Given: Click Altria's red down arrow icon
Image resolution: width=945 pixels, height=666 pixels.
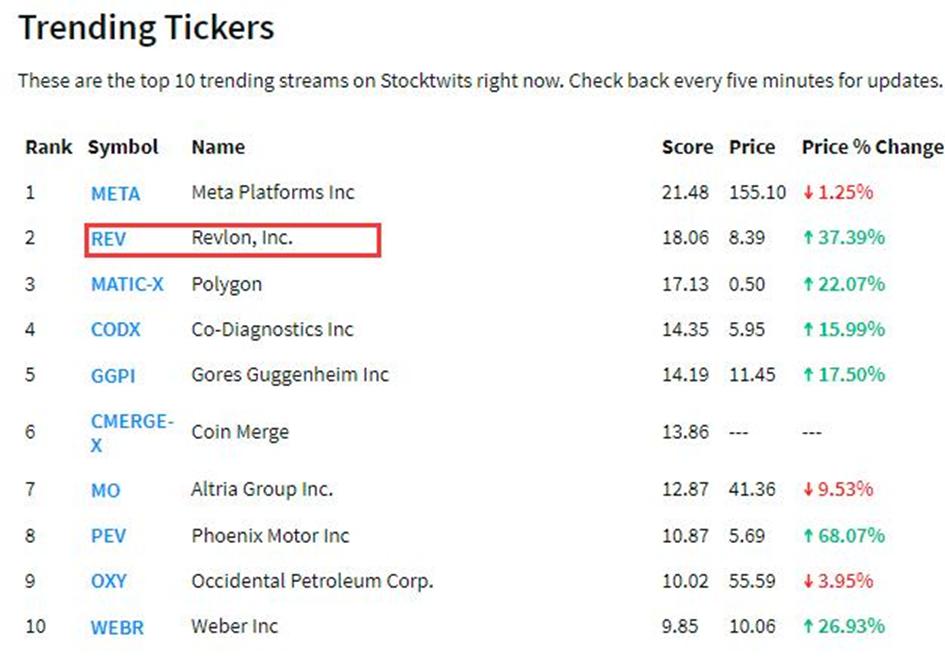Looking at the screenshot, I should click(x=808, y=489).
